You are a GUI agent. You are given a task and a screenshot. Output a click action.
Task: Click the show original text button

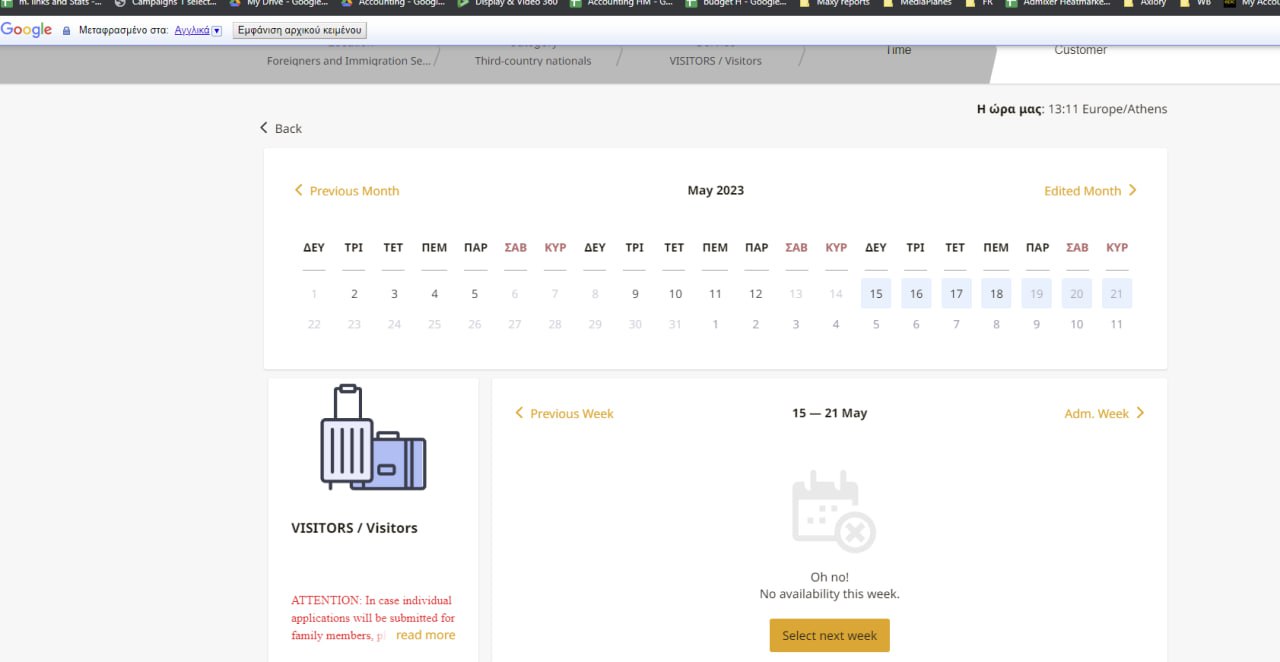point(299,30)
